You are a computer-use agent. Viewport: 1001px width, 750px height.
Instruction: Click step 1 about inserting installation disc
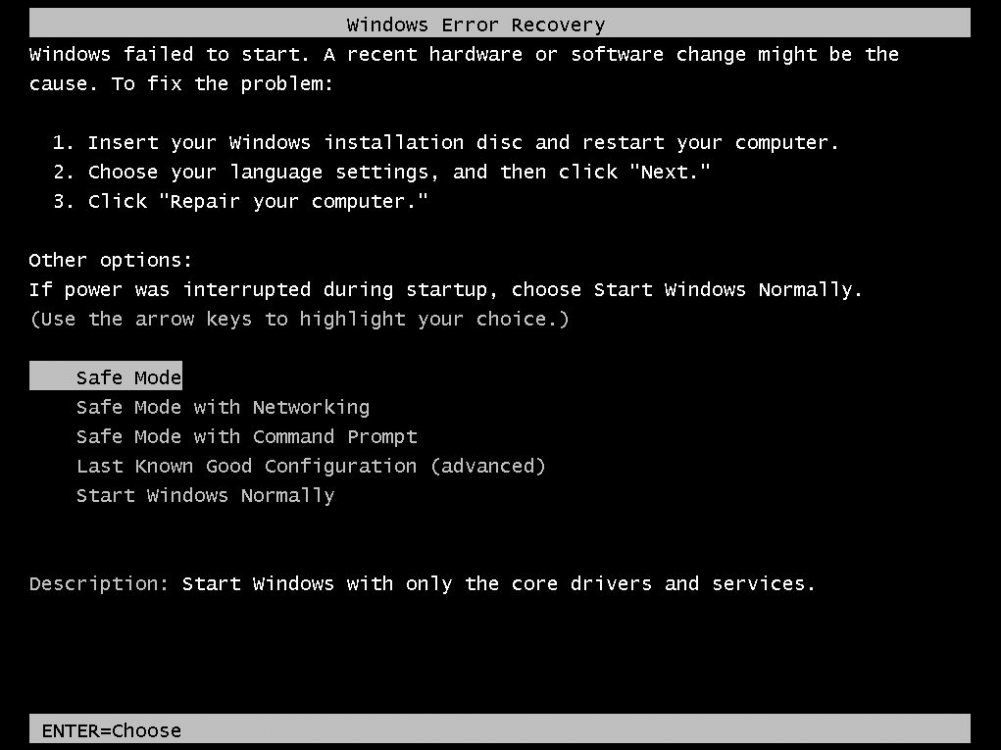click(x=445, y=142)
